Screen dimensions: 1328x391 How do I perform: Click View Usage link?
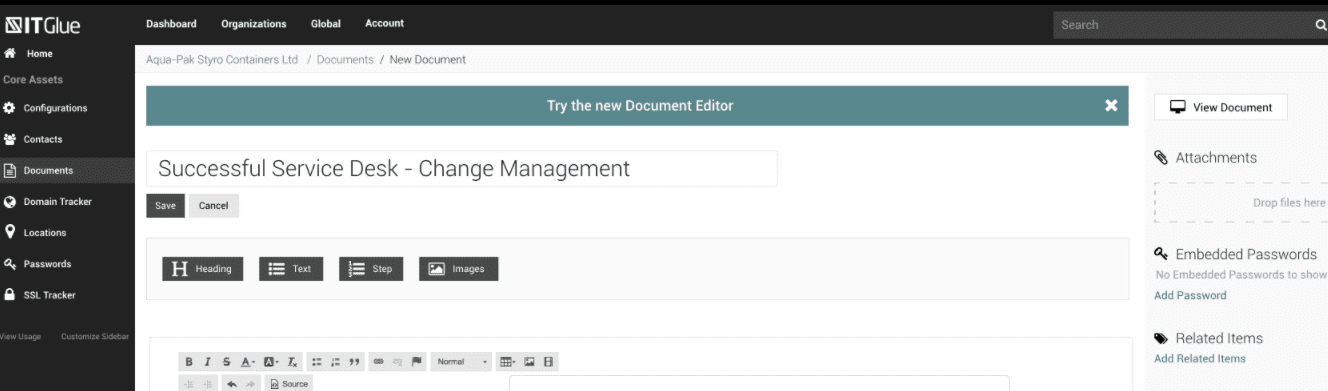coord(20,336)
